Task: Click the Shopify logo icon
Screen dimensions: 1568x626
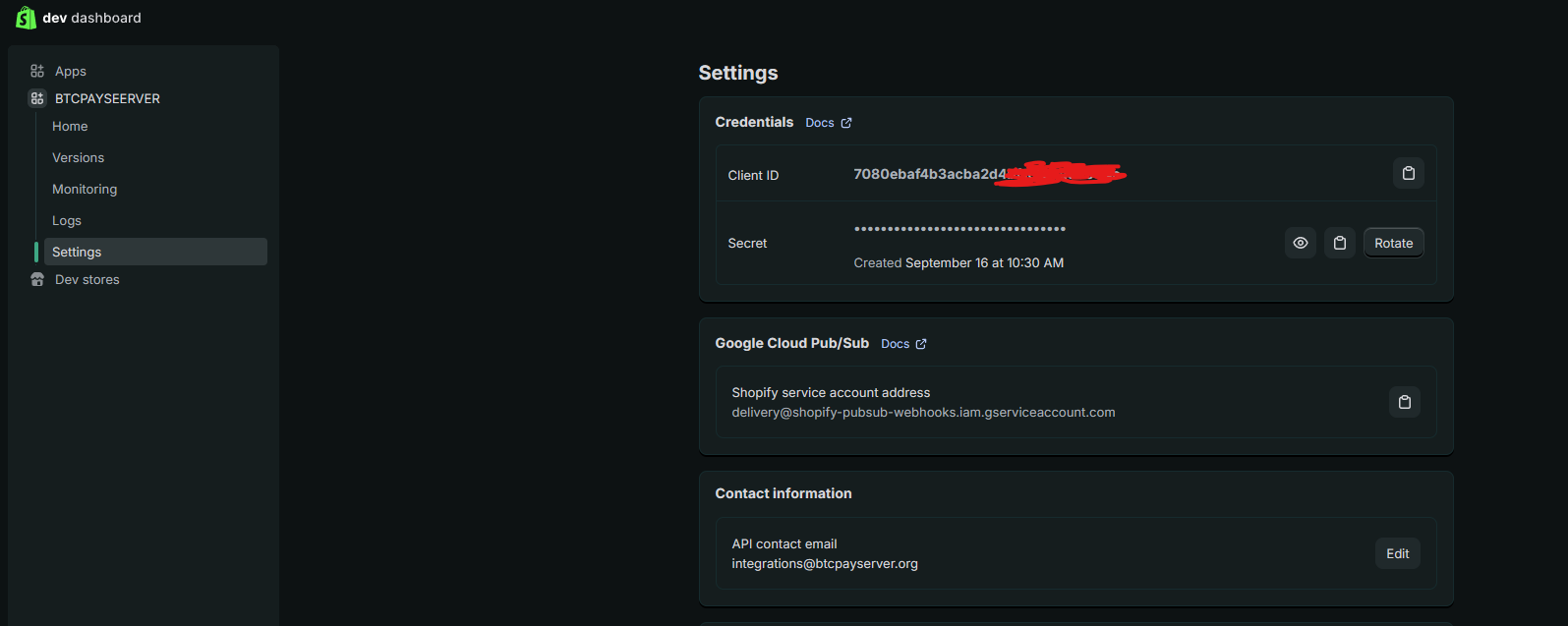Action: coord(25,17)
